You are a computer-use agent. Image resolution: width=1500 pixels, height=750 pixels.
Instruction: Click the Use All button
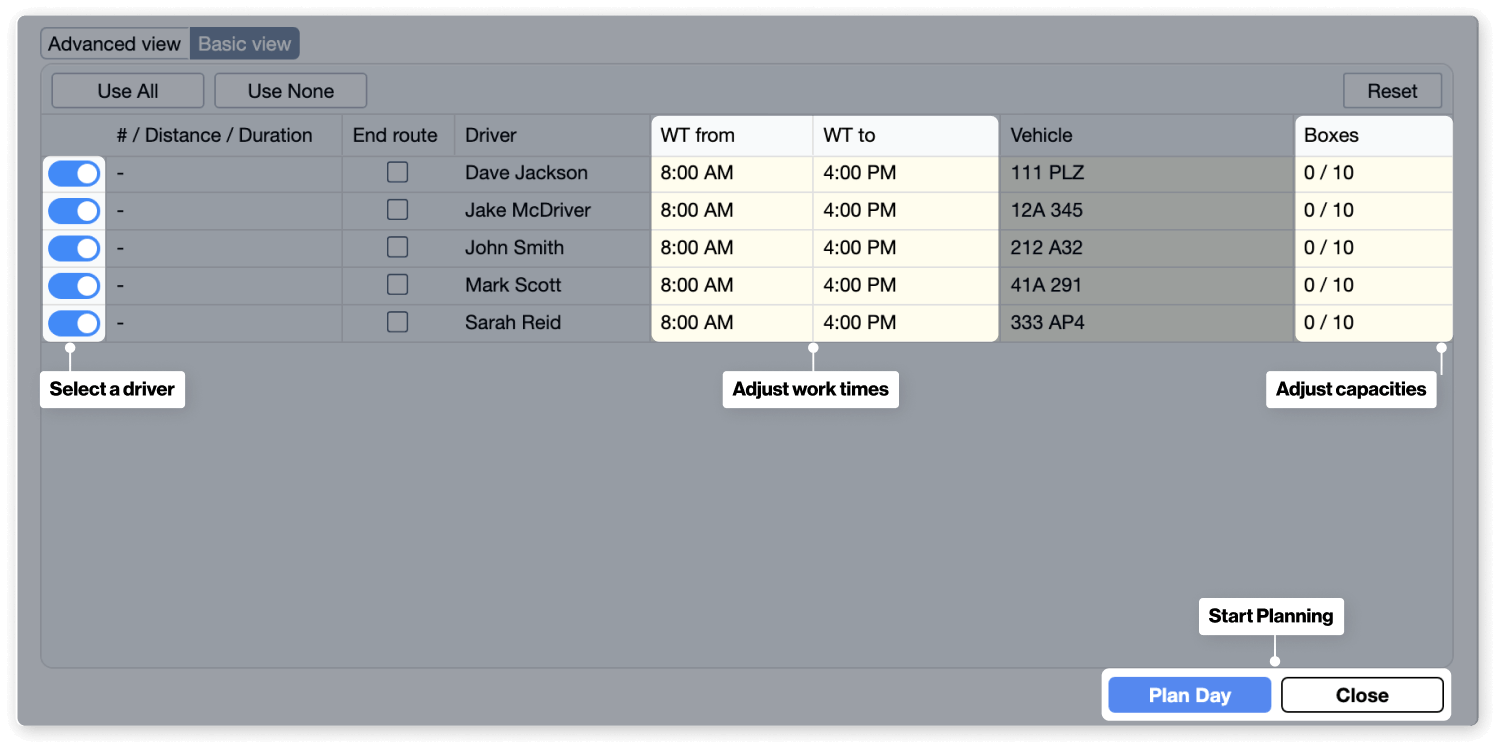click(128, 91)
